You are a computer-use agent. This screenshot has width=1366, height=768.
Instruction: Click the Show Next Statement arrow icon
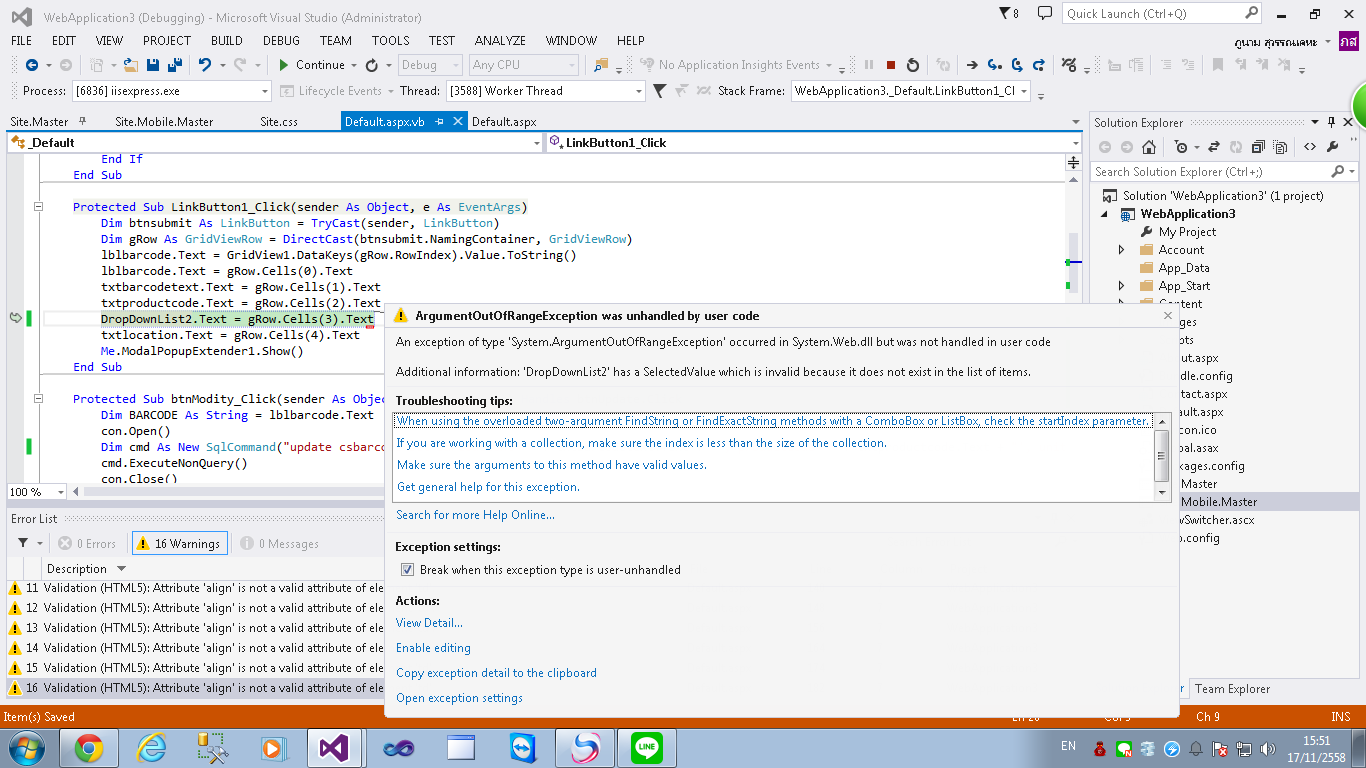[972, 65]
